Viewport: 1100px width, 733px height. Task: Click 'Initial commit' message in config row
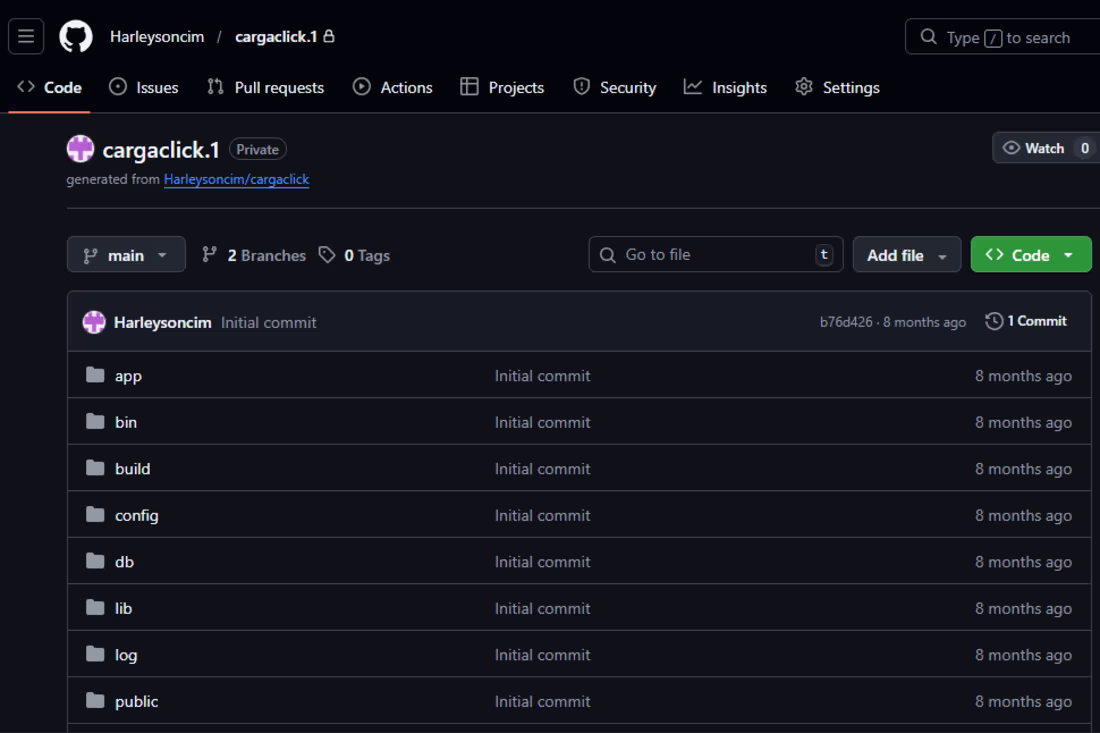pos(542,516)
